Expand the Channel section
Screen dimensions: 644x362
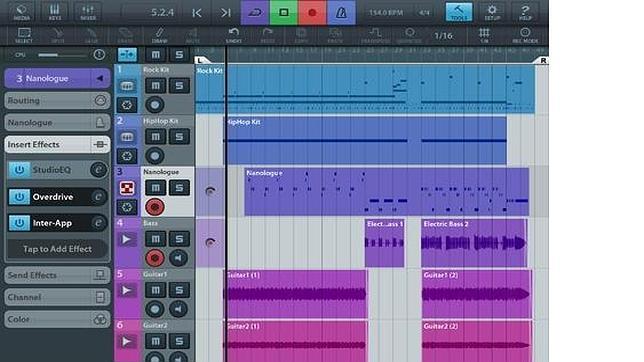coord(57,297)
